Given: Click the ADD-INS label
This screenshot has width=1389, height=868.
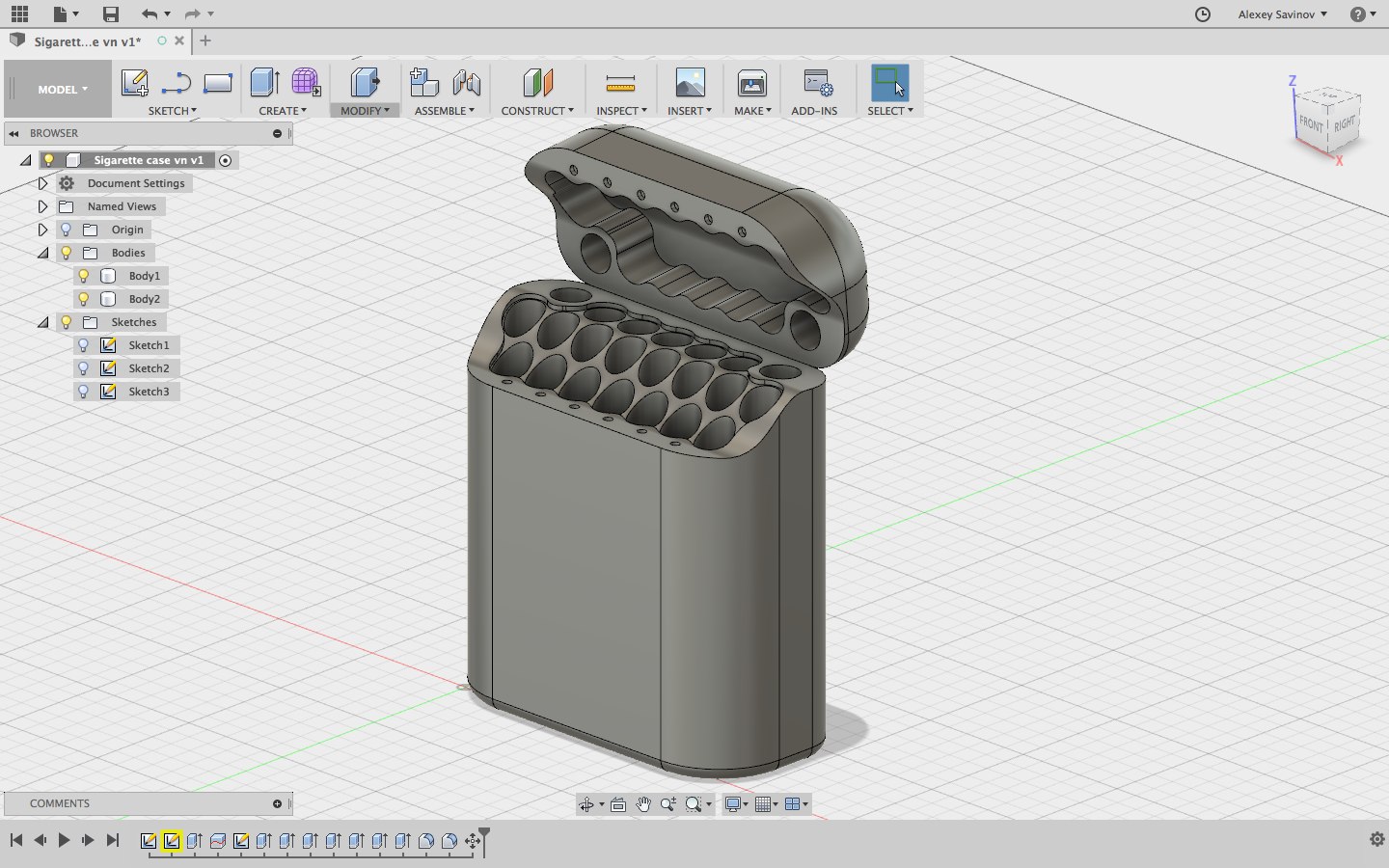Looking at the screenshot, I should (814, 111).
